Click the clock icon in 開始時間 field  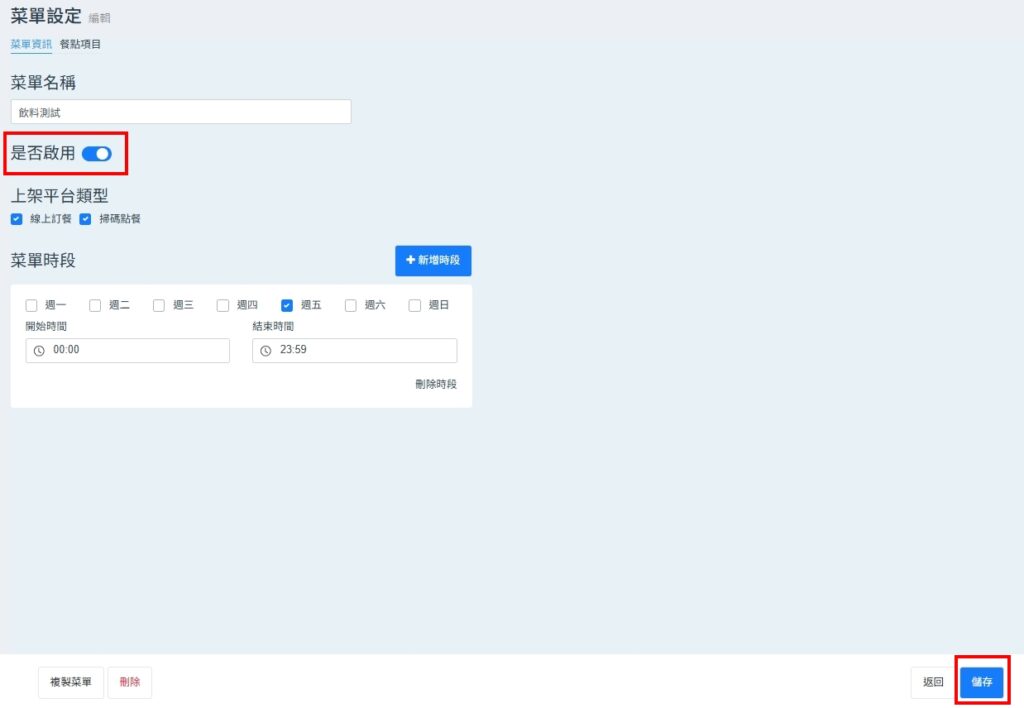click(39, 351)
